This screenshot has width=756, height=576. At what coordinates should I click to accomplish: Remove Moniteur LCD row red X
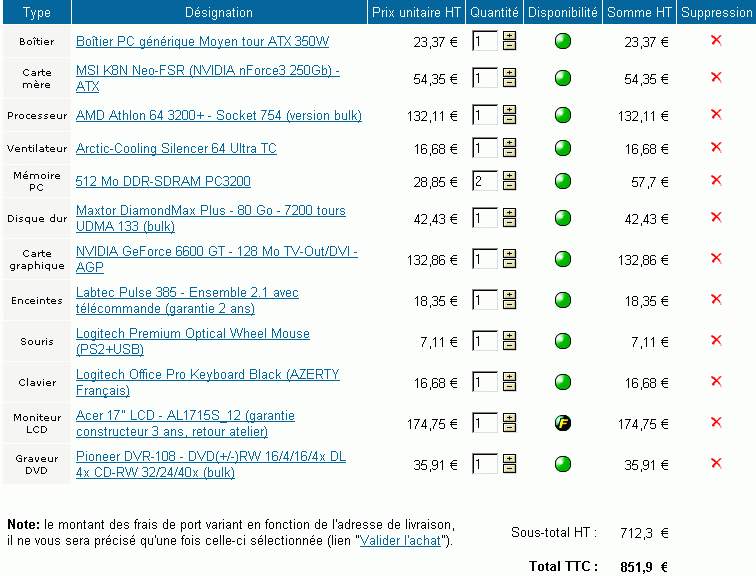pyautogui.click(x=716, y=423)
